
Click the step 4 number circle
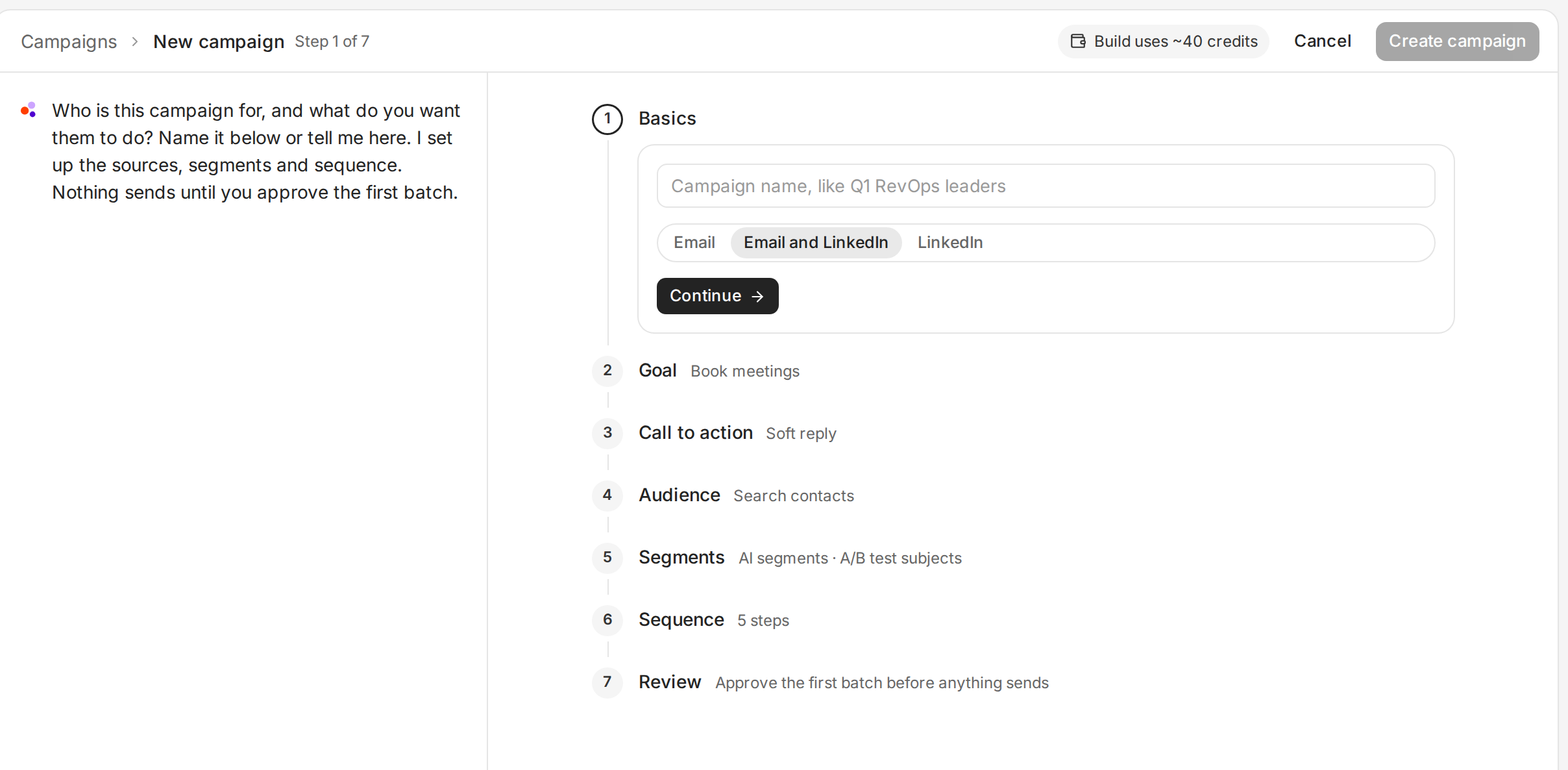607,495
